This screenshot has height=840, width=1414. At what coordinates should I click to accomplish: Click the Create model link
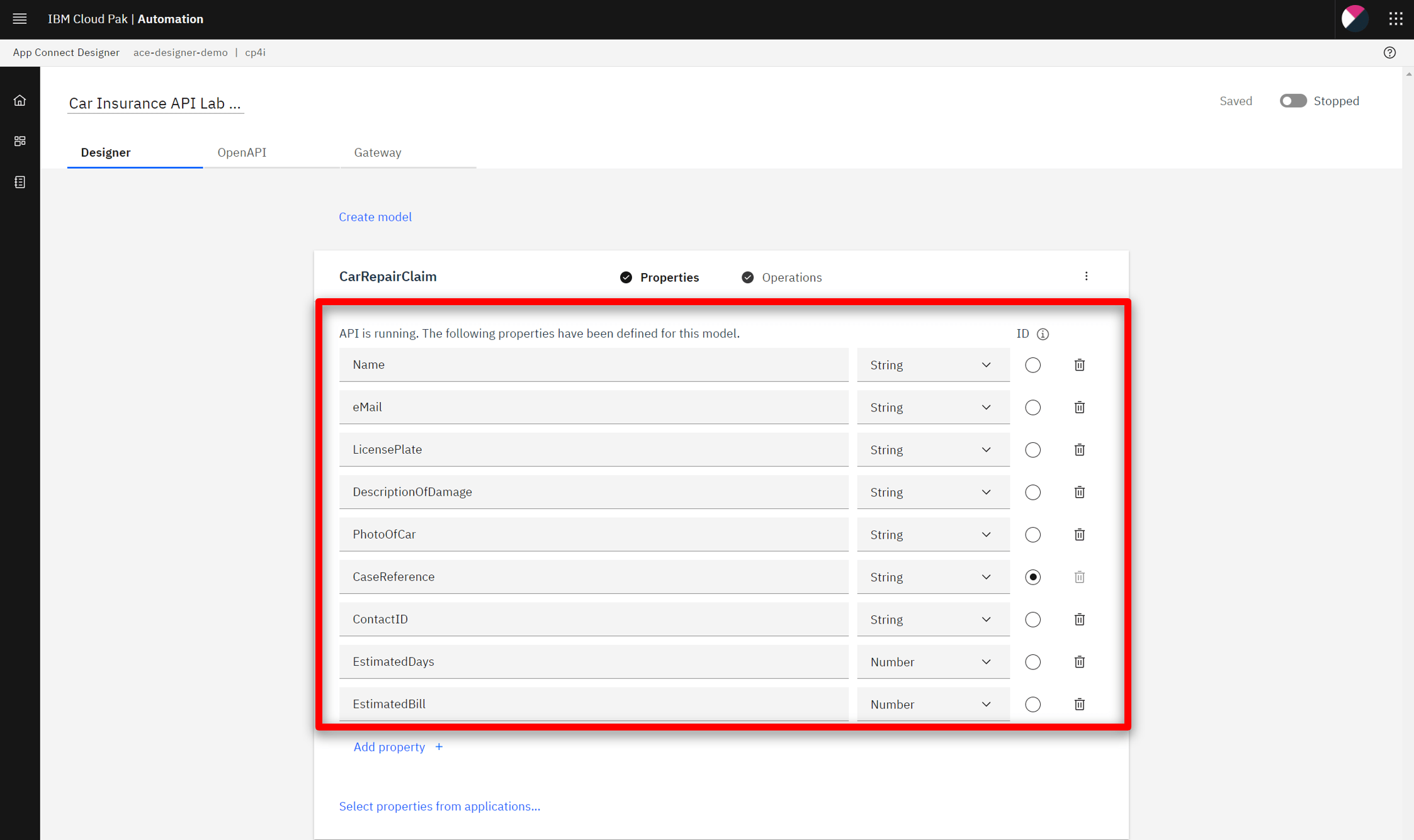click(375, 216)
